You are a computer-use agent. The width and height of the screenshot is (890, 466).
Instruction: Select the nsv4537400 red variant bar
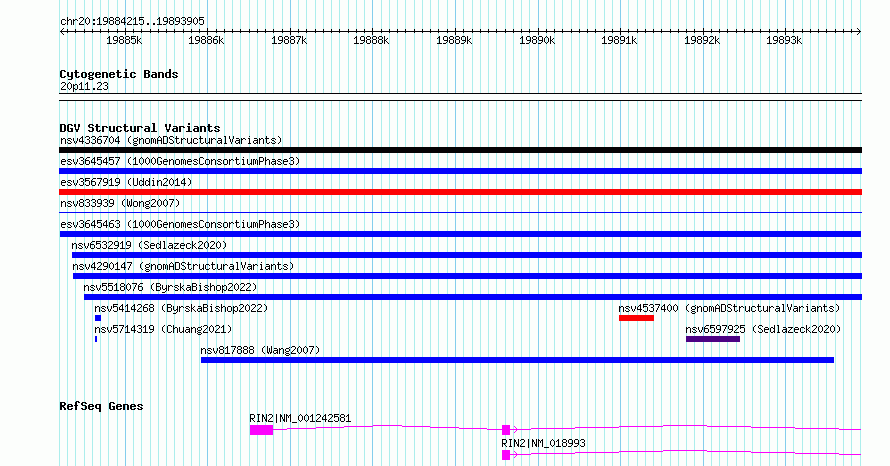(636, 318)
